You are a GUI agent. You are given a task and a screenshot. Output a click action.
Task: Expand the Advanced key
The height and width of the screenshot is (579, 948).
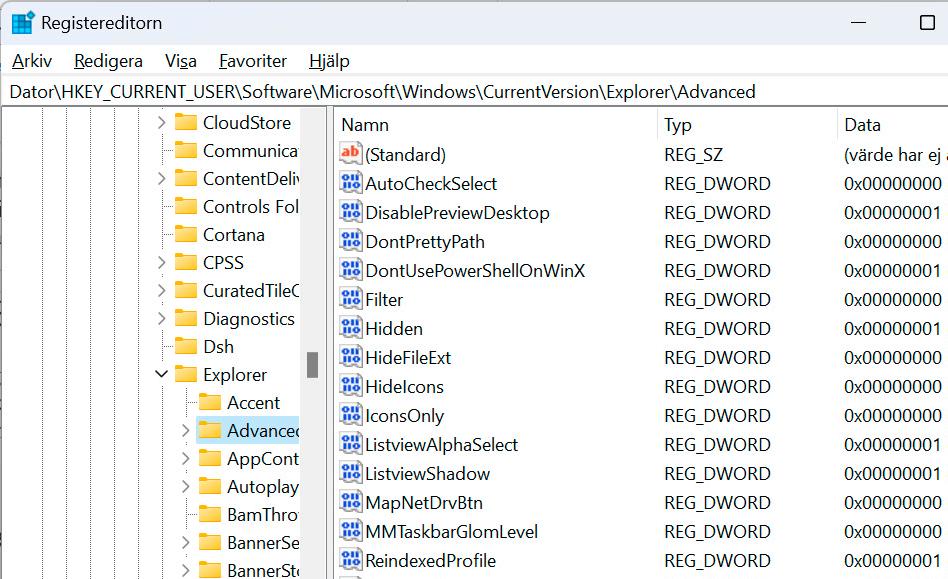(x=186, y=430)
